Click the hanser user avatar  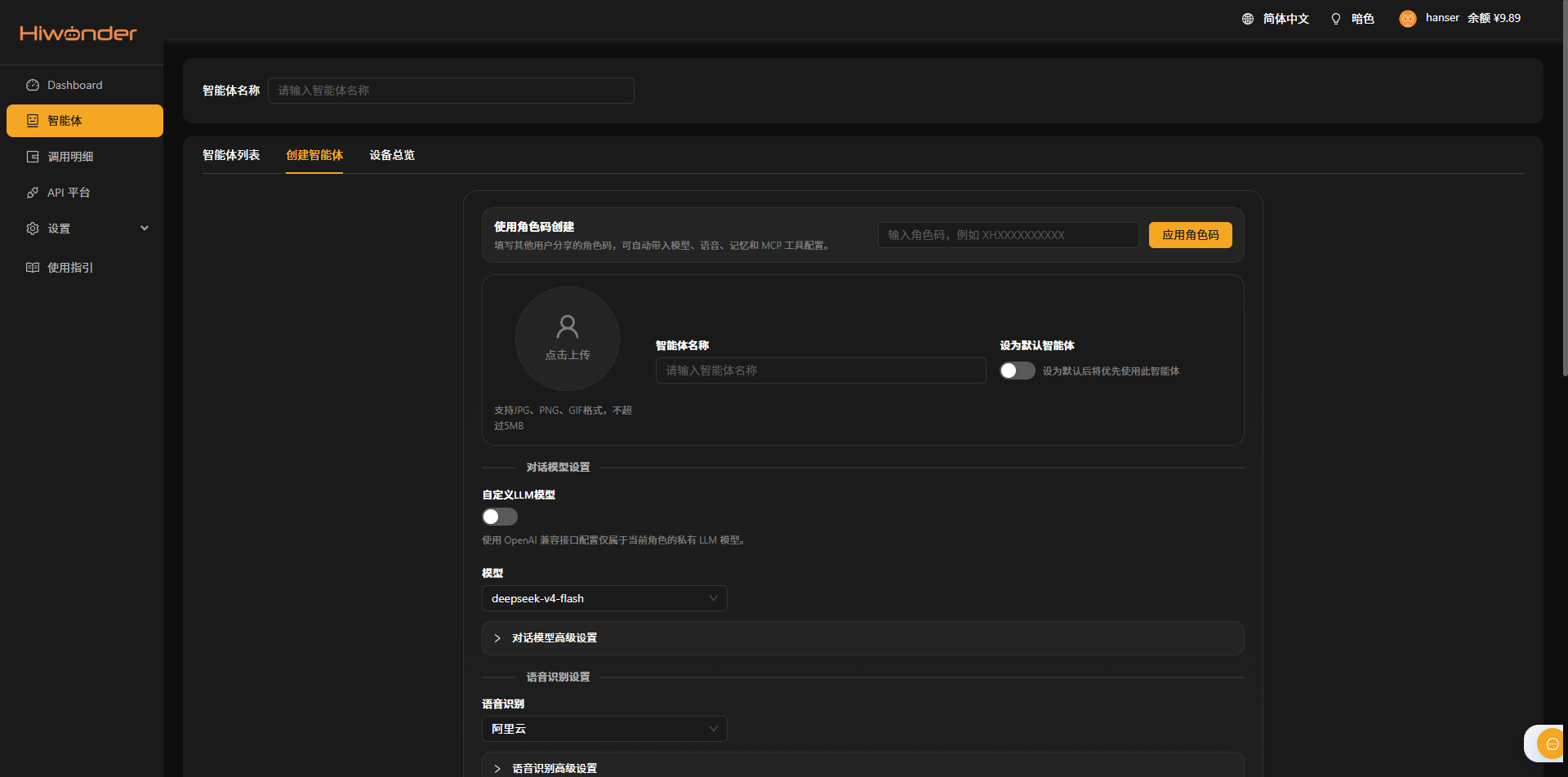pyautogui.click(x=1408, y=19)
